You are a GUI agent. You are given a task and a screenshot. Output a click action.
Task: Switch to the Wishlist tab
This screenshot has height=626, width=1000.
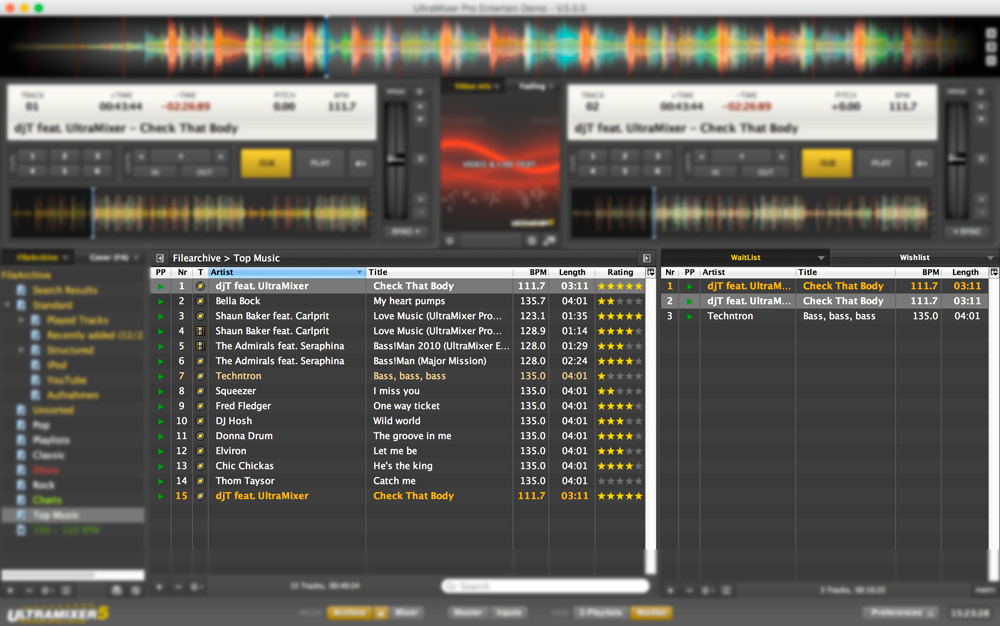[913, 258]
